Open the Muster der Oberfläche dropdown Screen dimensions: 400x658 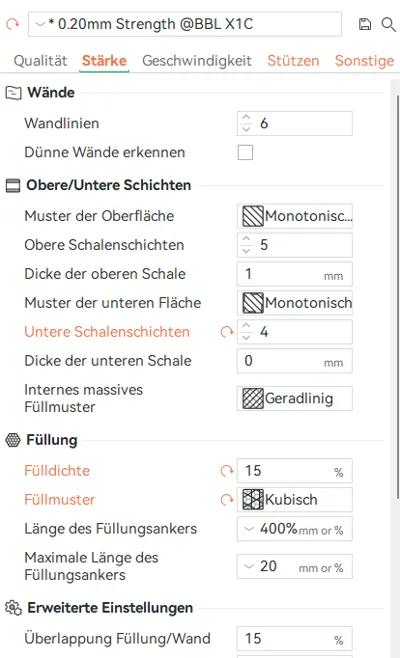point(295,216)
